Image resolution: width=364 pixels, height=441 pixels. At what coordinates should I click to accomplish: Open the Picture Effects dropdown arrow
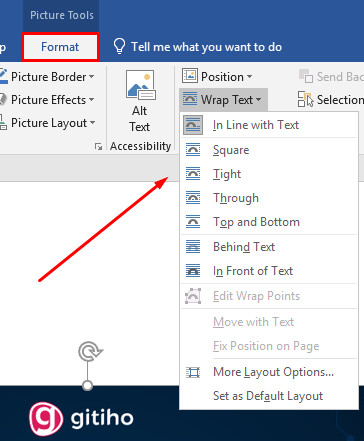click(x=91, y=100)
